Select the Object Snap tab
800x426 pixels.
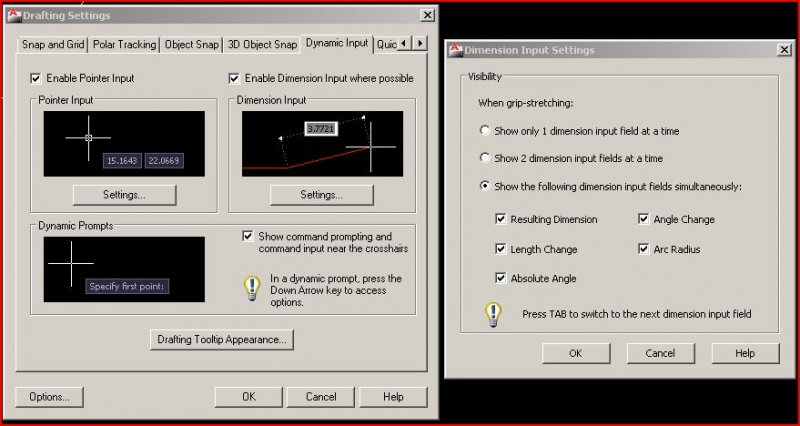[191, 44]
